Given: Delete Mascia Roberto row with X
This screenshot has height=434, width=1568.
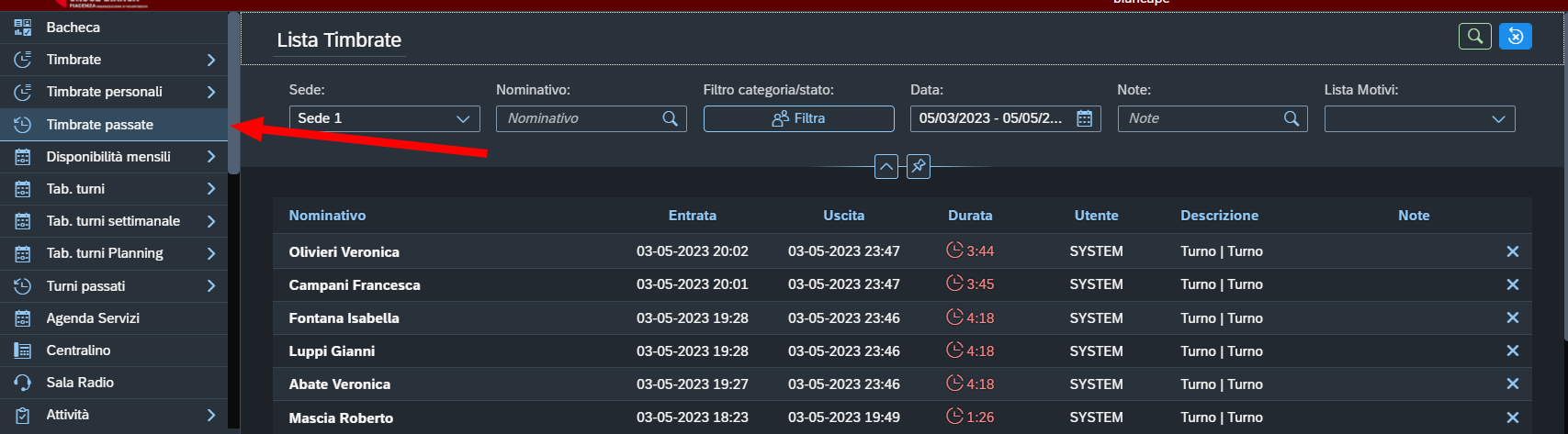Looking at the screenshot, I should [x=1513, y=417].
